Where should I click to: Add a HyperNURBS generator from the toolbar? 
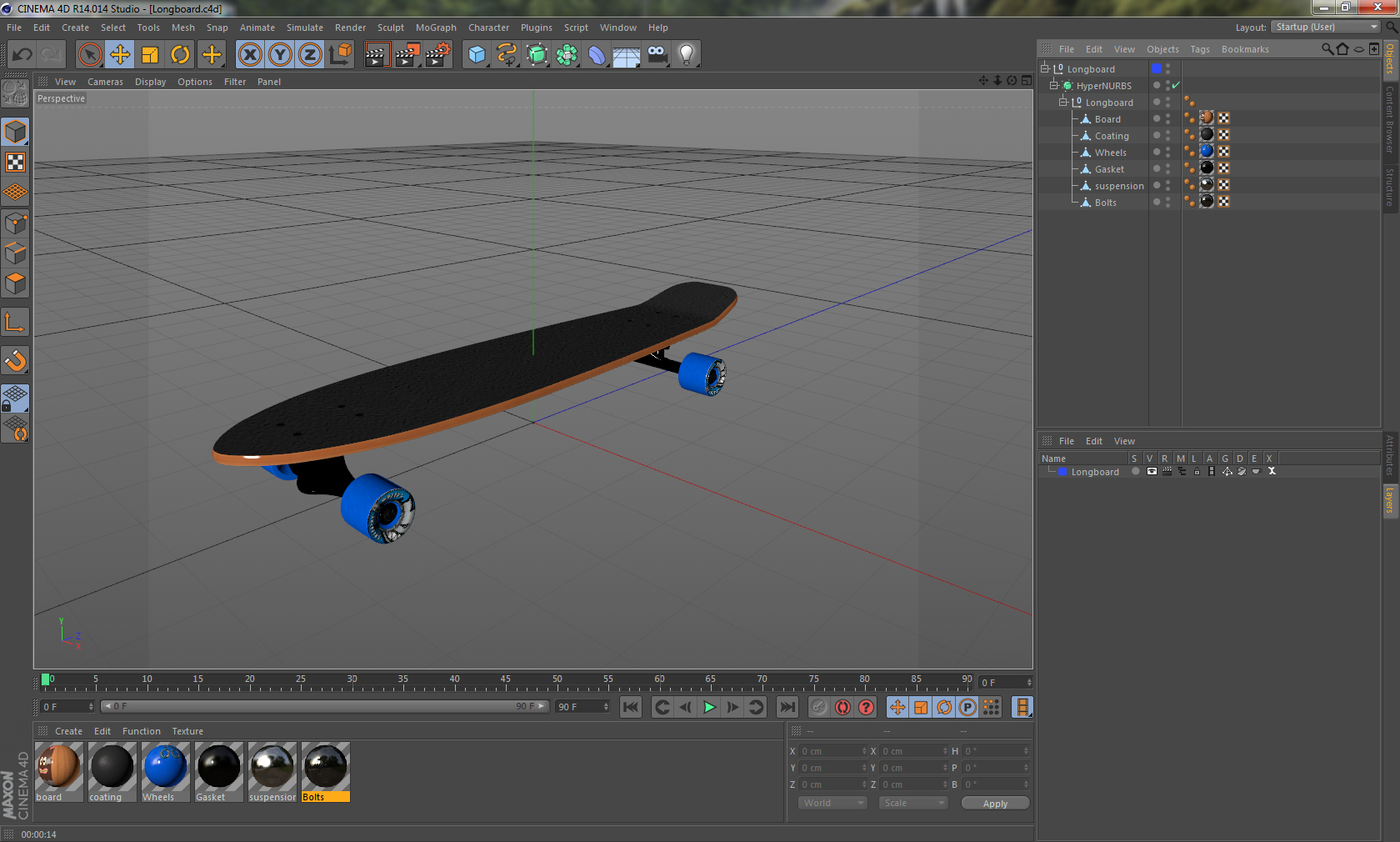tap(537, 55)
